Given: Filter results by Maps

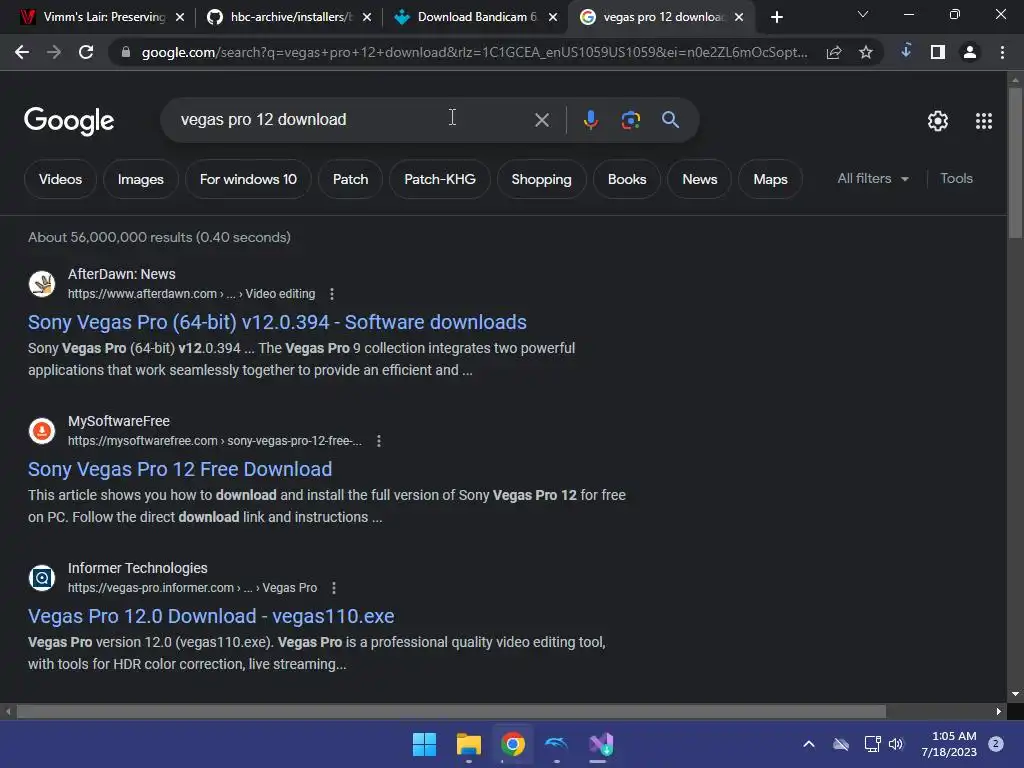Looking at the screenshot, I should coord(770,179).
